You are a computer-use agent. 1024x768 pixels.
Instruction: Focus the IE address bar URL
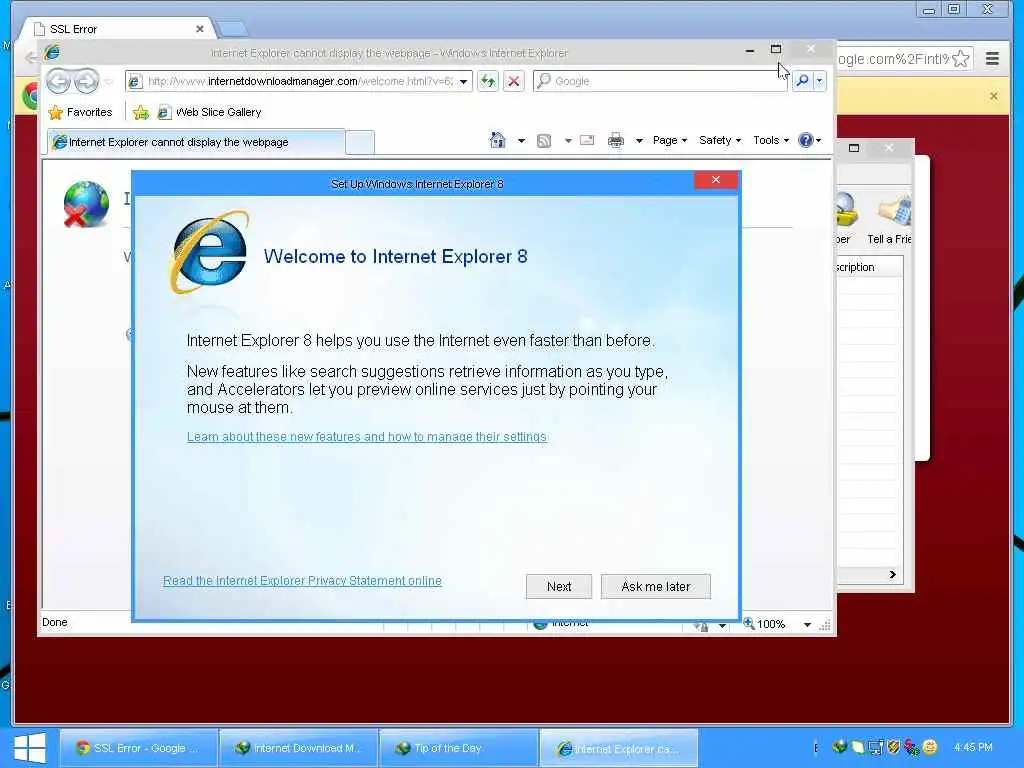(300, 81)
